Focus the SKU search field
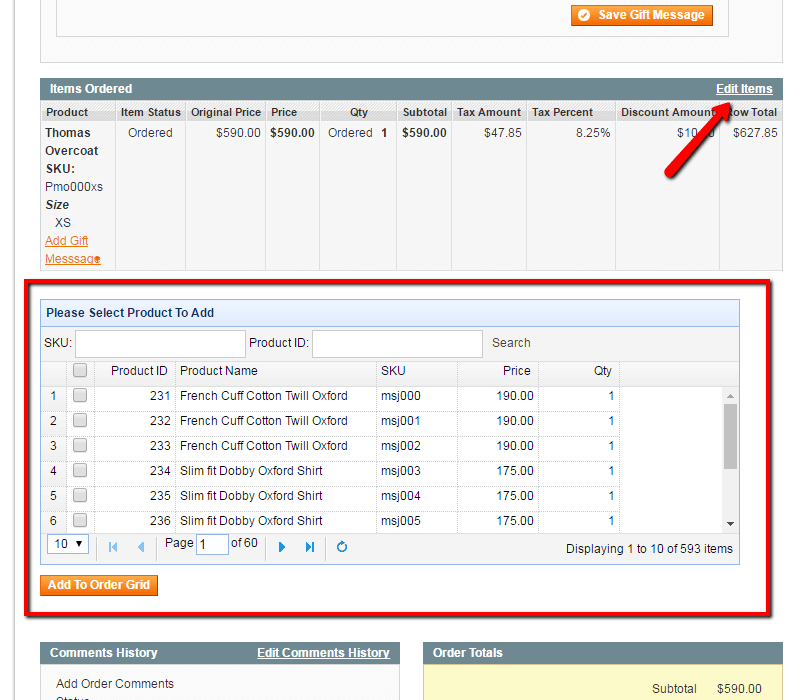The image size is (800, 700). [x=160, y=344]
